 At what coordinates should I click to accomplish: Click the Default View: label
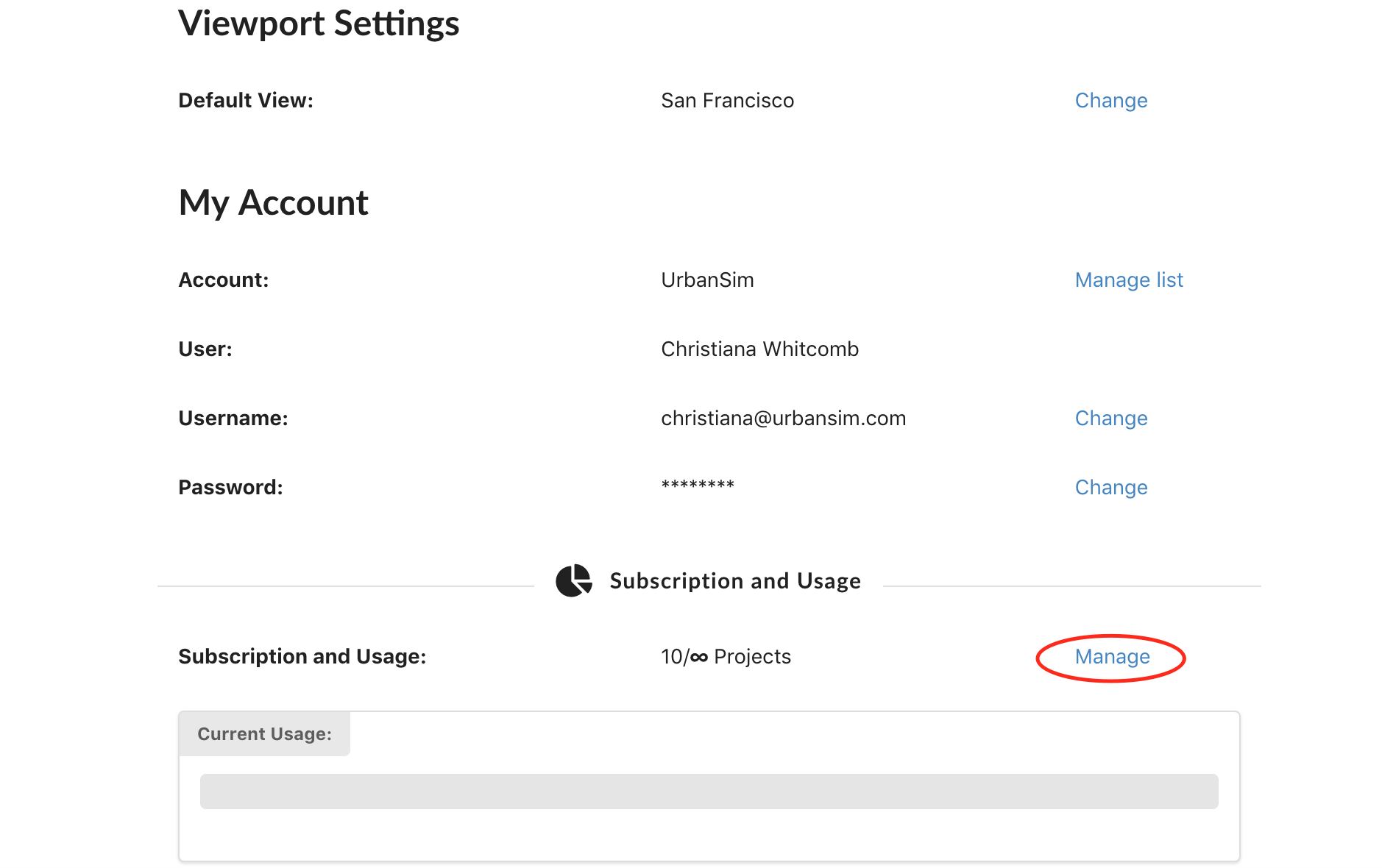tap(246, 100)
